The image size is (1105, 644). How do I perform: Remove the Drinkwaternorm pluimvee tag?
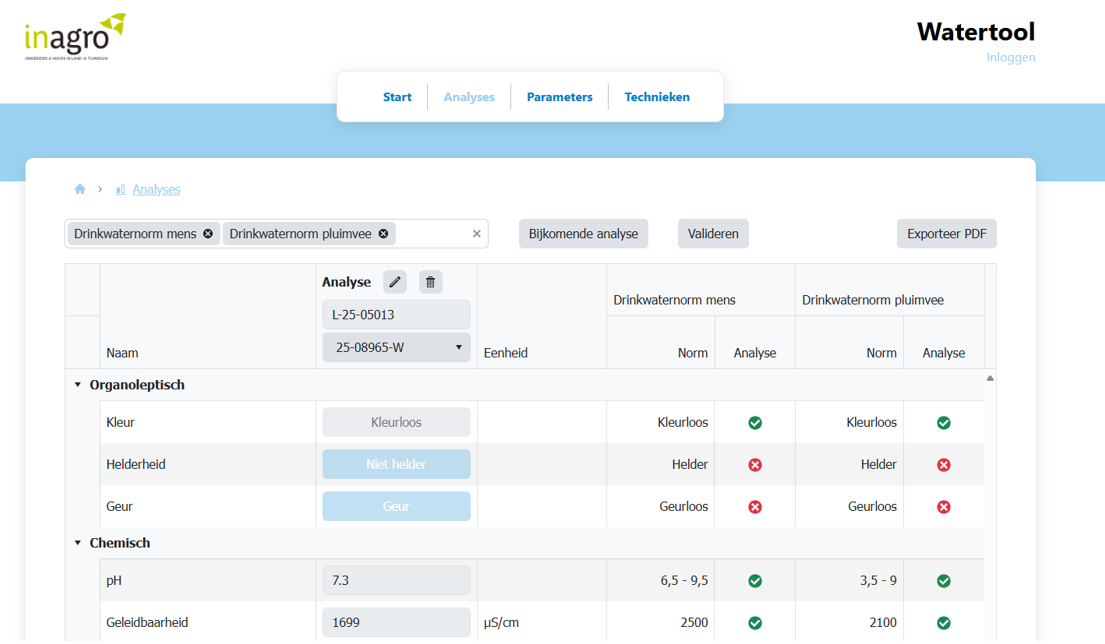pos(383,234)
